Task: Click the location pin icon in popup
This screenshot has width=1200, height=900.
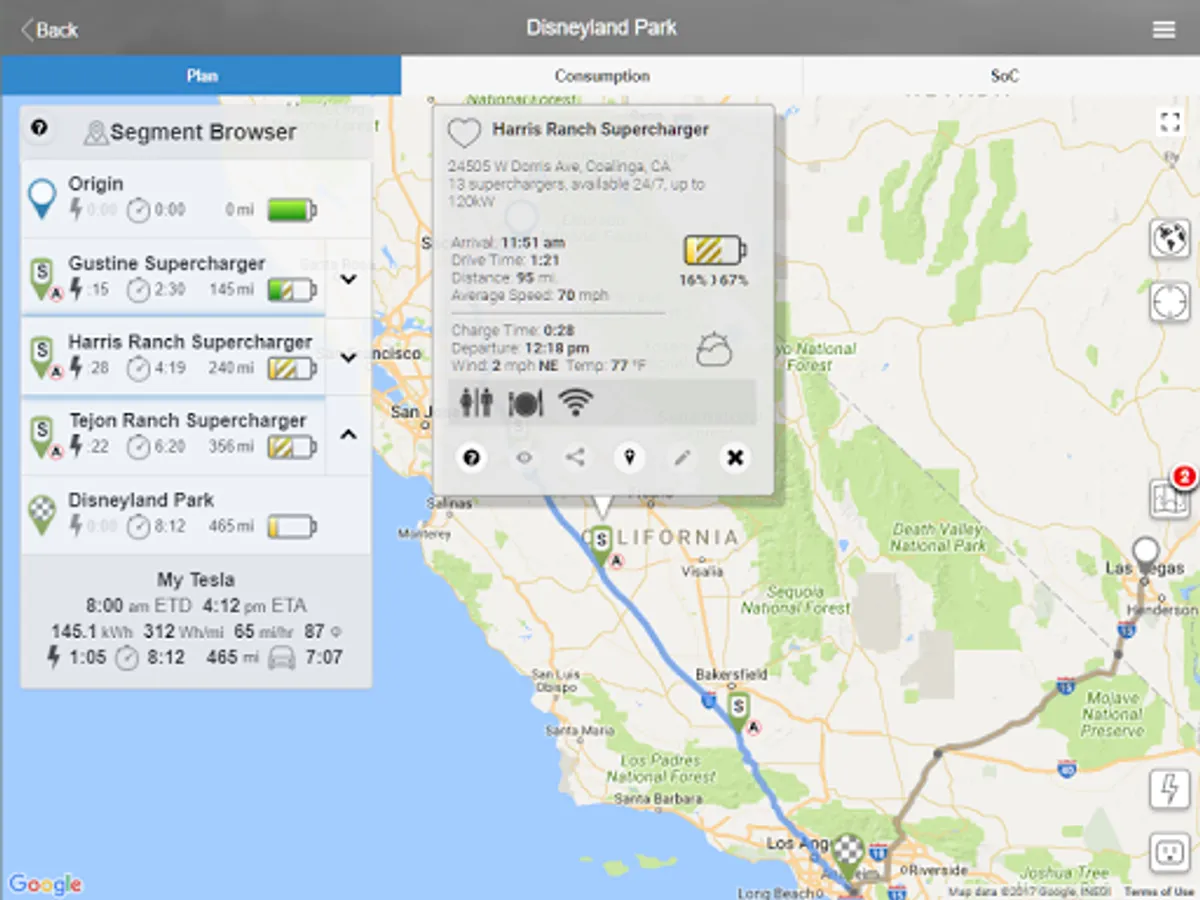Action: 629,458
